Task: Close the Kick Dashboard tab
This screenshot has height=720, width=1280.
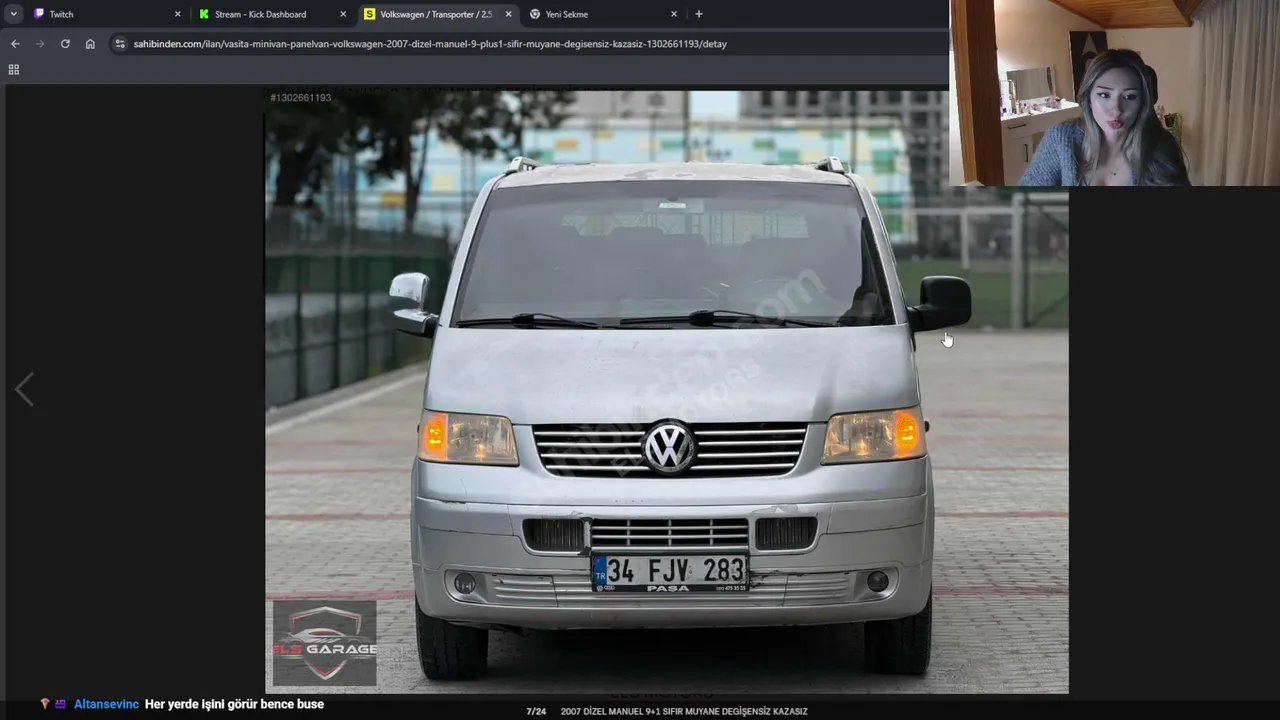Action: click(x=343, y=14)
